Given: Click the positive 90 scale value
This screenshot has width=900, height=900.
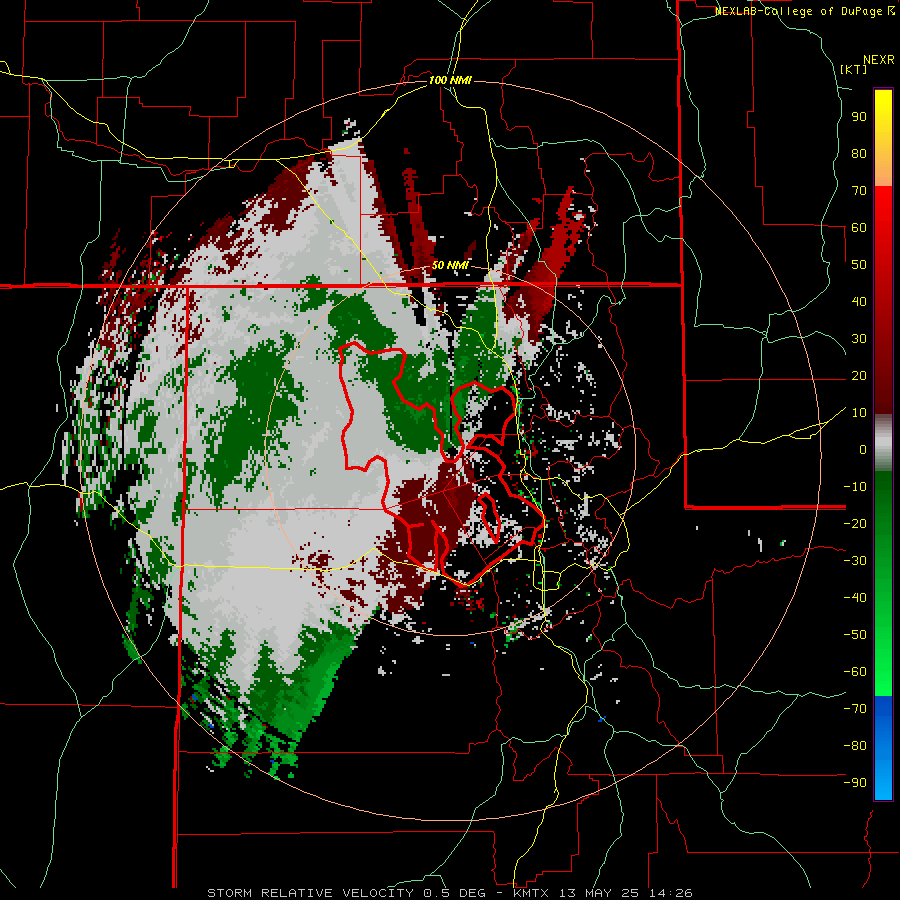Looking at the screenshot, I should pos(859,117).
